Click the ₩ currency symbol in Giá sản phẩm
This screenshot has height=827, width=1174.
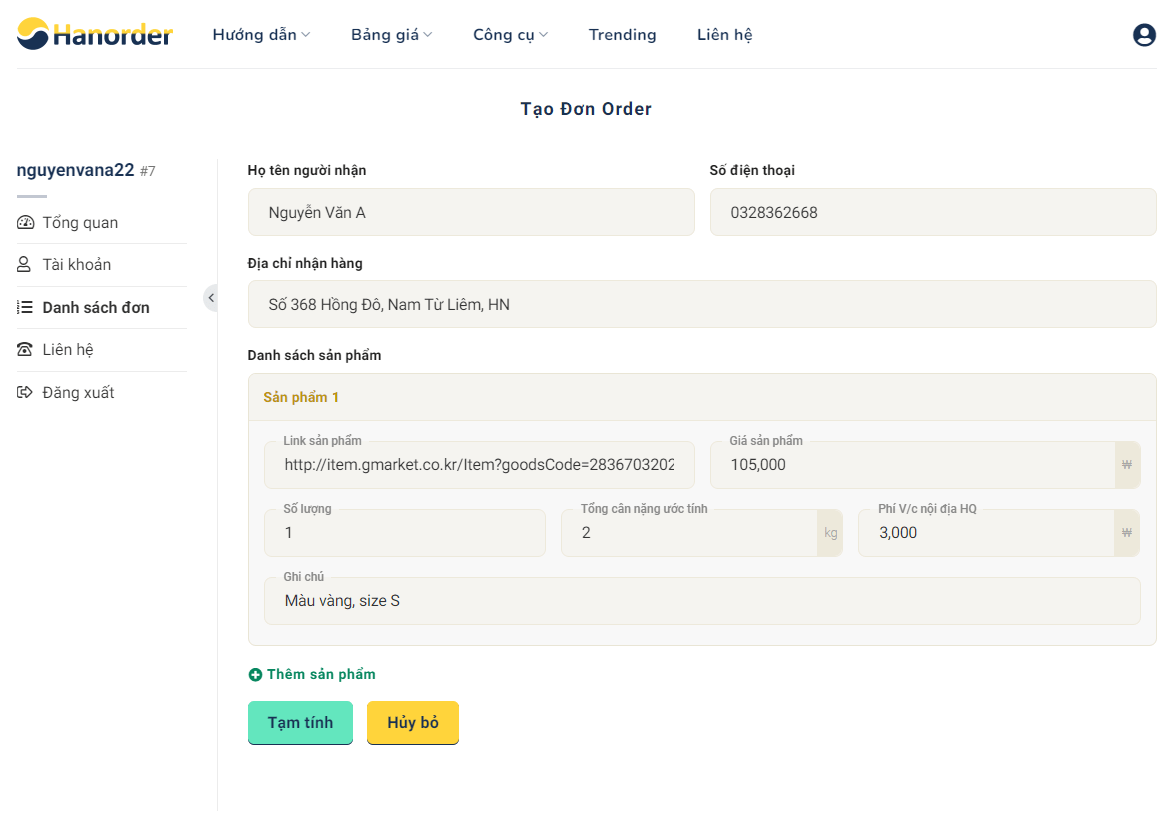(1126, 464)
